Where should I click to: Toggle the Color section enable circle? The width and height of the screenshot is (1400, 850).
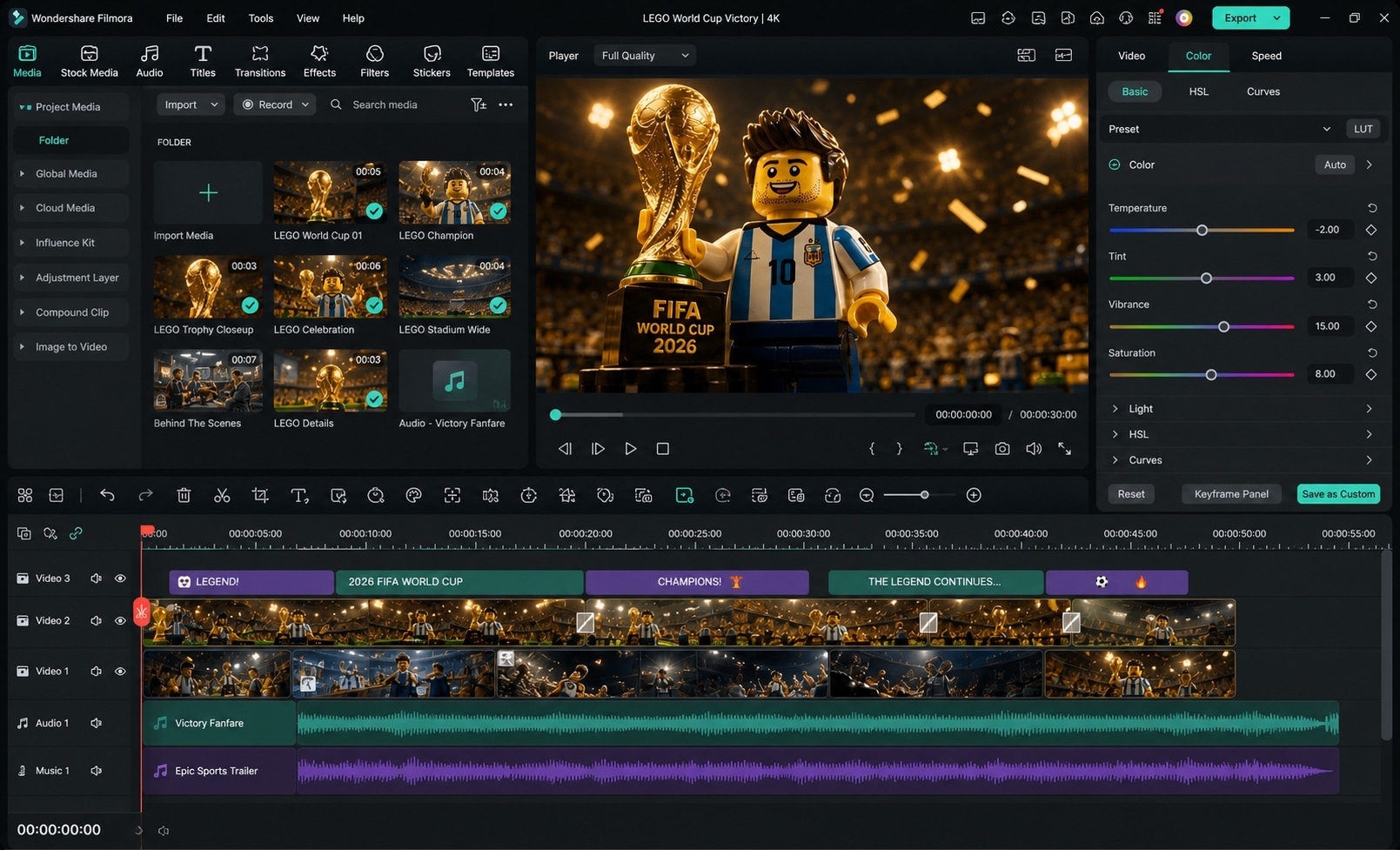[1115, 164]
